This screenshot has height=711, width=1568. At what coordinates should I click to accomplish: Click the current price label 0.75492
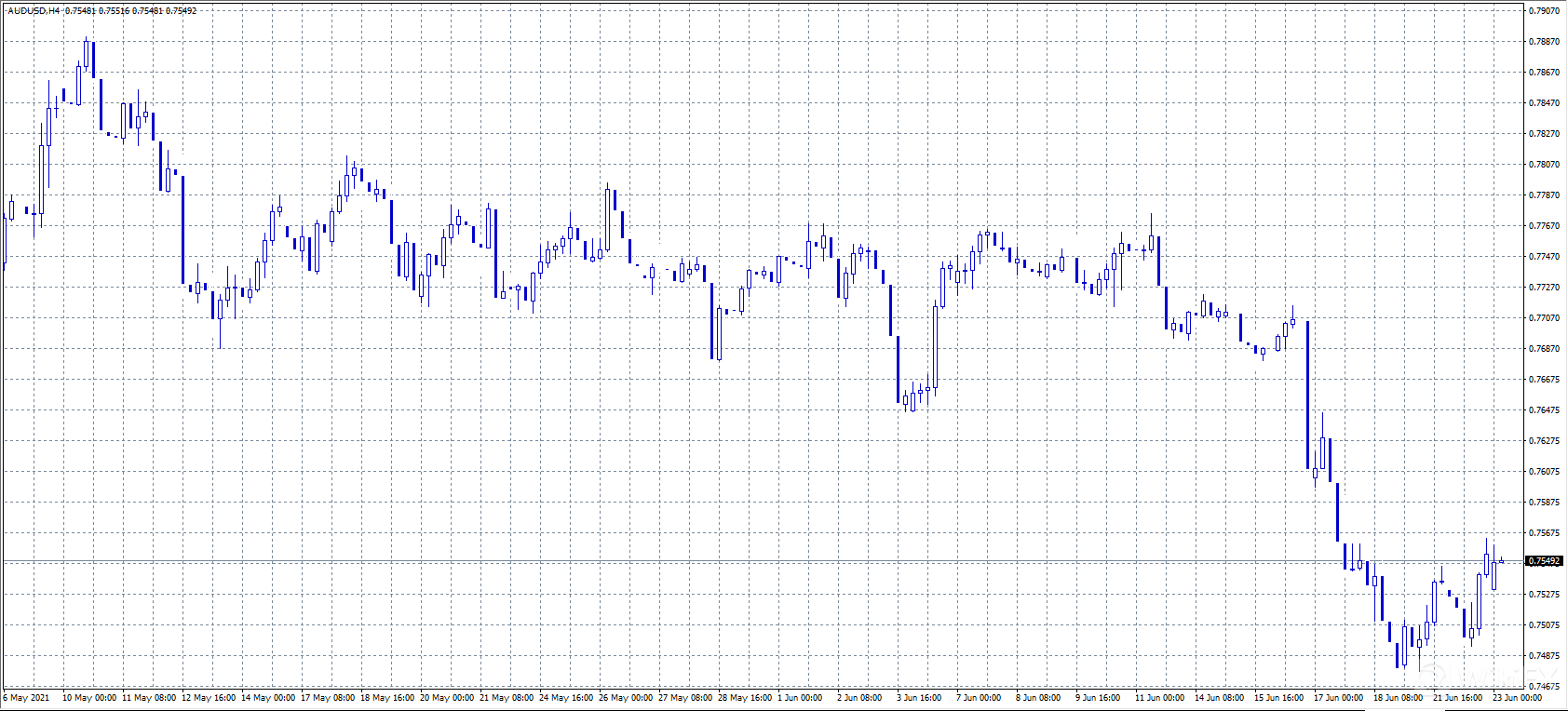[1544, 561]
